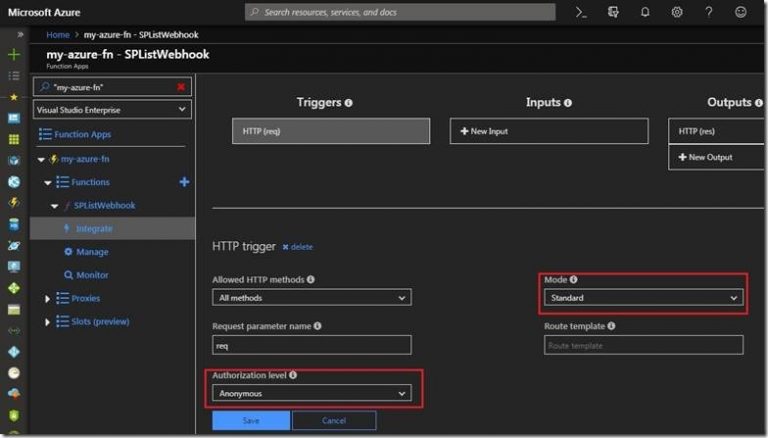Open the notifications bell

coord(645,12)
